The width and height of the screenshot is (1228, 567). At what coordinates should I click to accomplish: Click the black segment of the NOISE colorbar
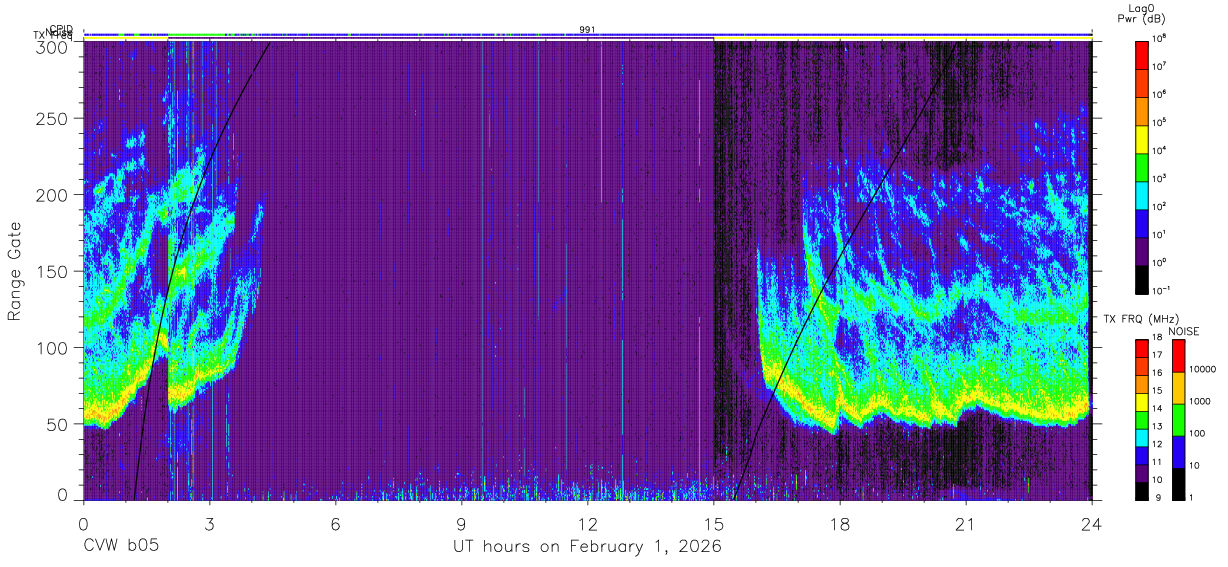click(1178, 482)
